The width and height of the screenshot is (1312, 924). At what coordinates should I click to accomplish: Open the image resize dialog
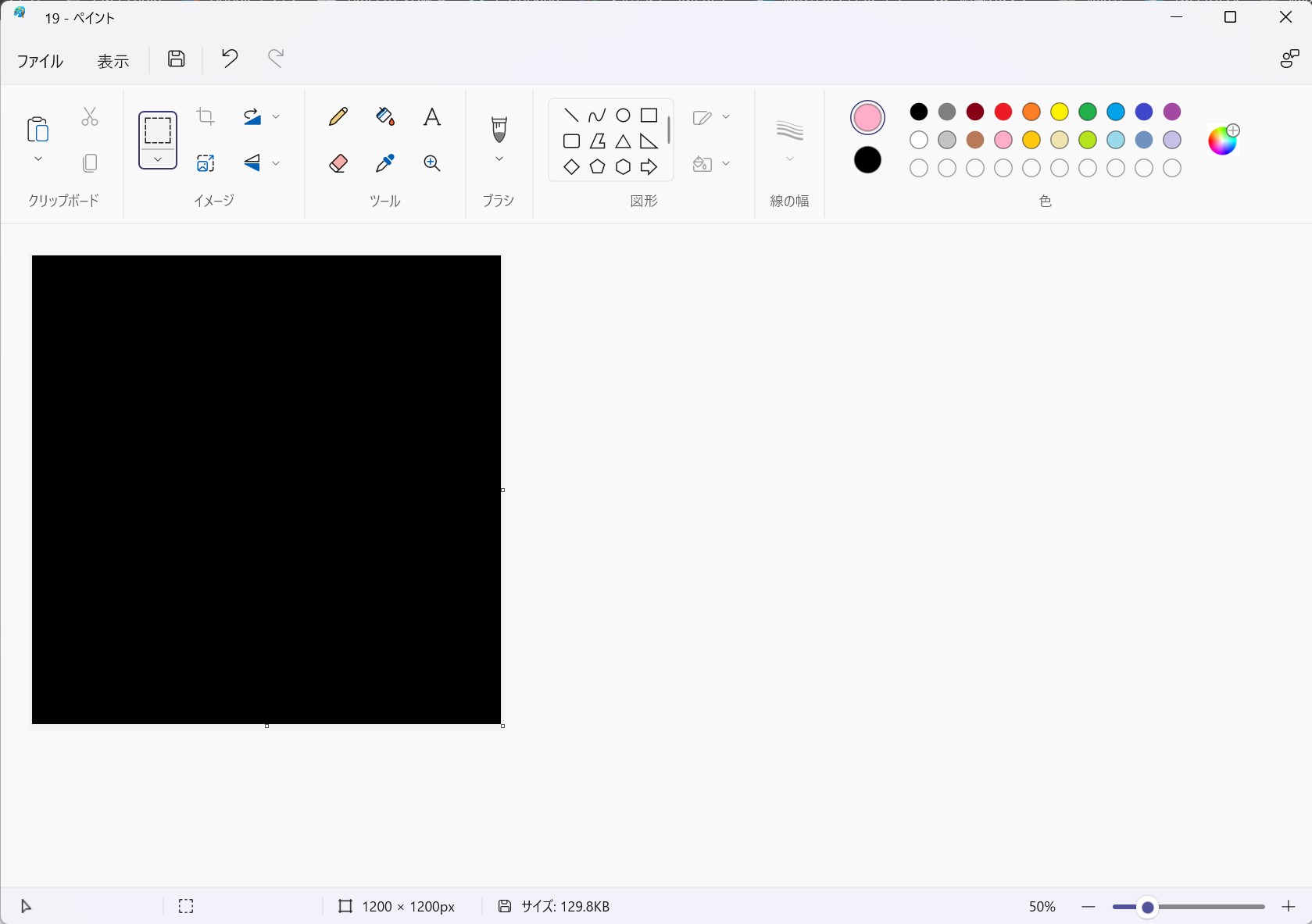click(206, 163)
